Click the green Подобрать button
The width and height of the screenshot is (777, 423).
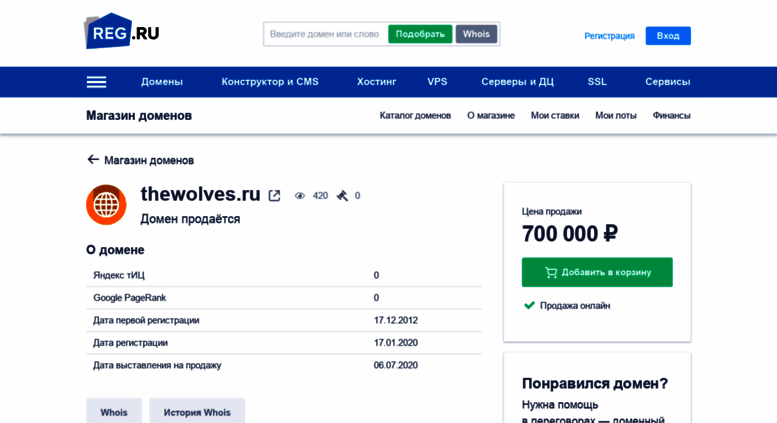click(420, 34)
